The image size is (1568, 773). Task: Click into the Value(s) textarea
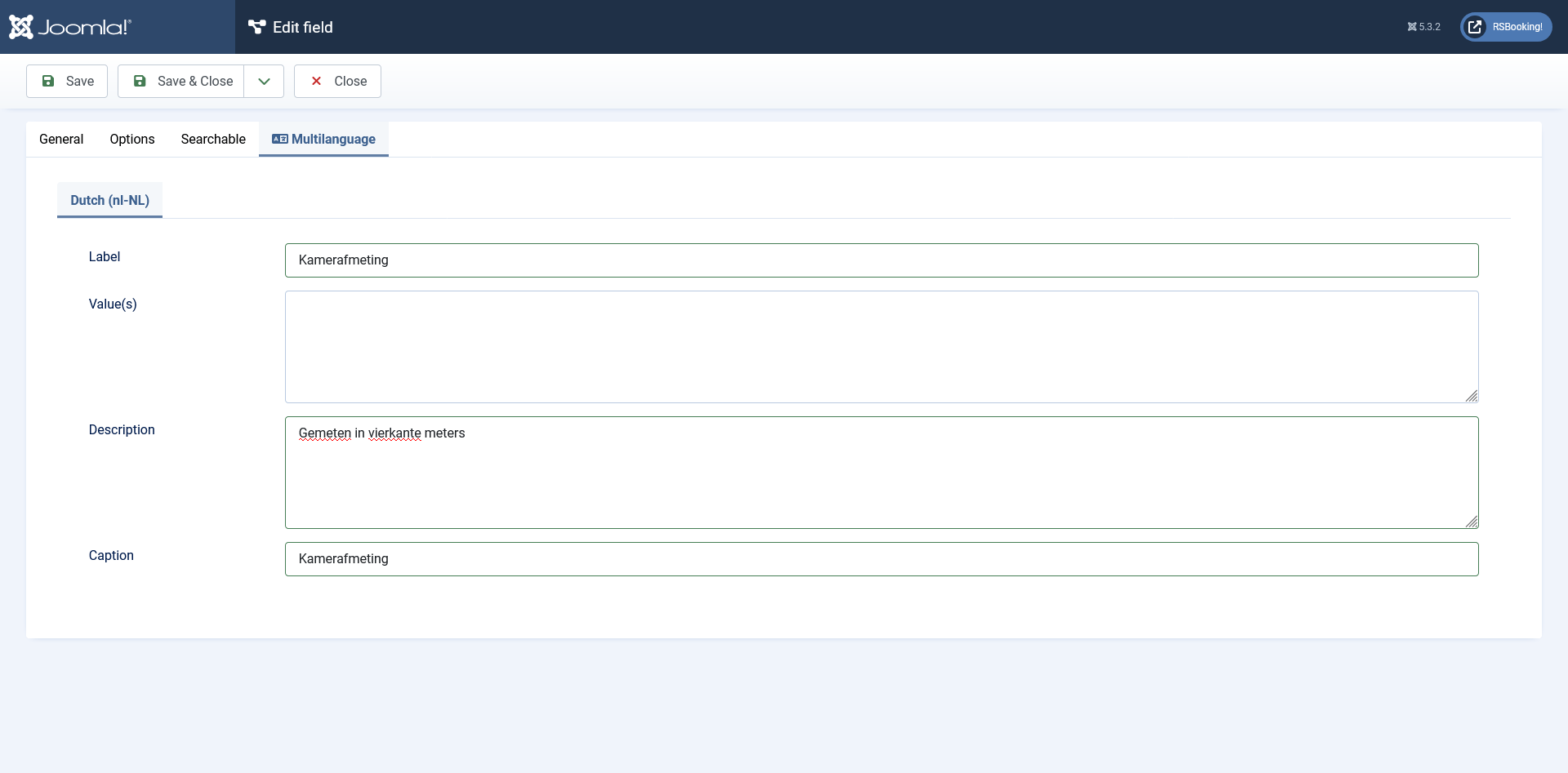(x=881, y=347)
